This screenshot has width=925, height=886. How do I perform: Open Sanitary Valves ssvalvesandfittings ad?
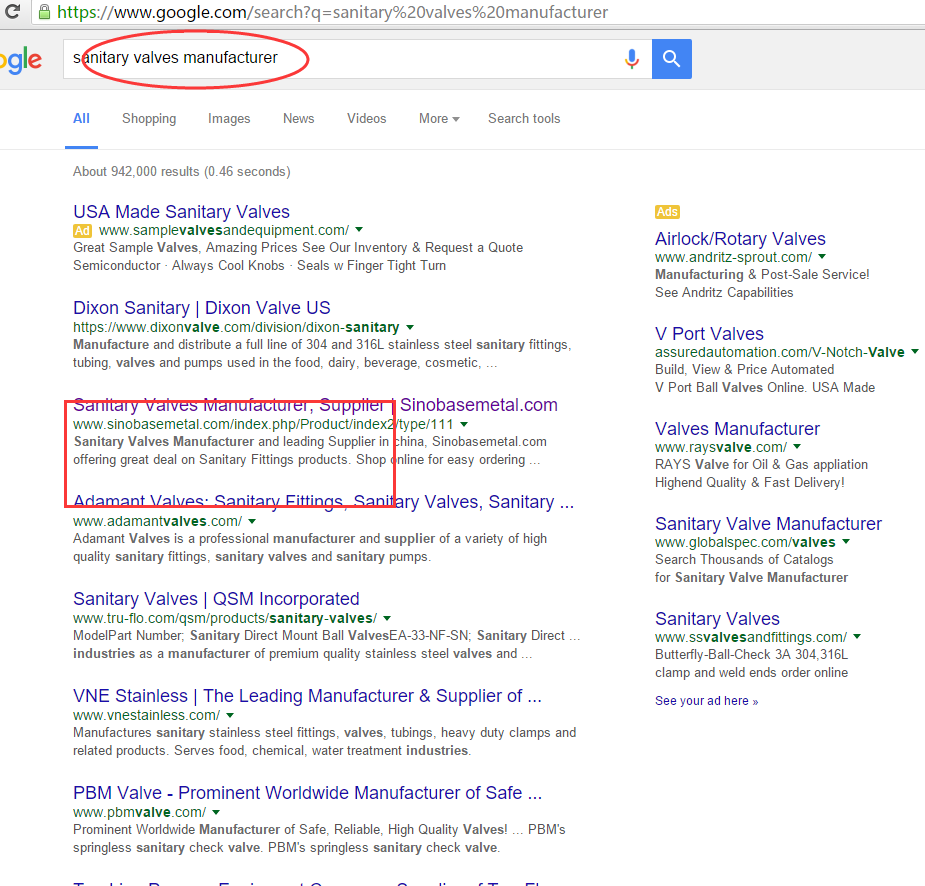click(717, 618)
